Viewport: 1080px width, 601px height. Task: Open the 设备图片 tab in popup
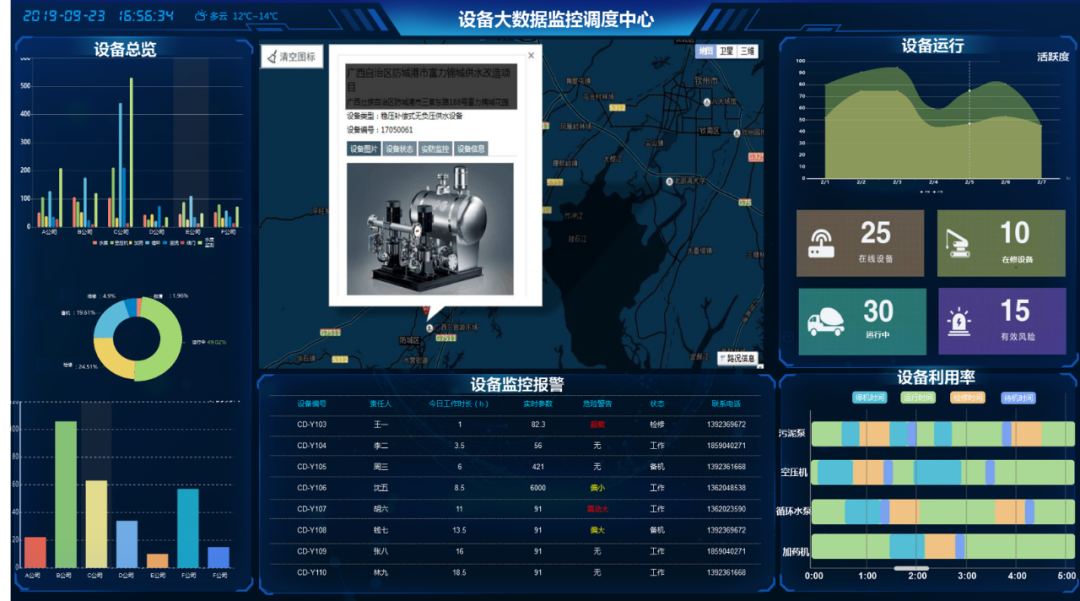(x=363, y=149)
